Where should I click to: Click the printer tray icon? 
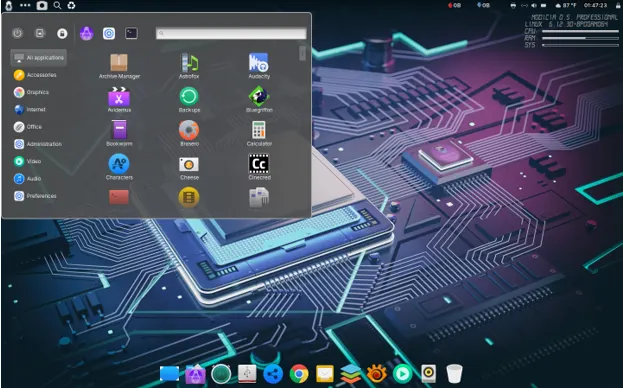(513, 6)
